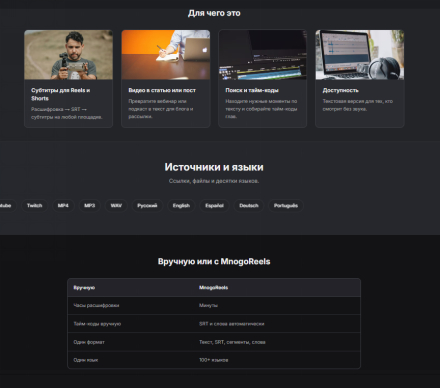Image resolution: width=440 pixels, height=388 pixels.
Task: Select the 'Доступность' card title
Action: (x=340, y=90)
